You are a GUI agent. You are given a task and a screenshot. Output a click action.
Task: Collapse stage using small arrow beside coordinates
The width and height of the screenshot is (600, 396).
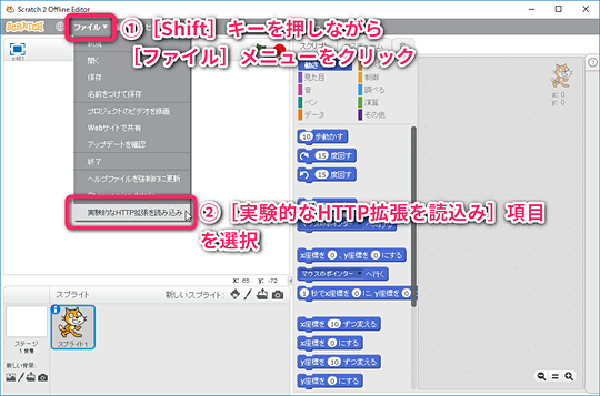click(290, 280)
